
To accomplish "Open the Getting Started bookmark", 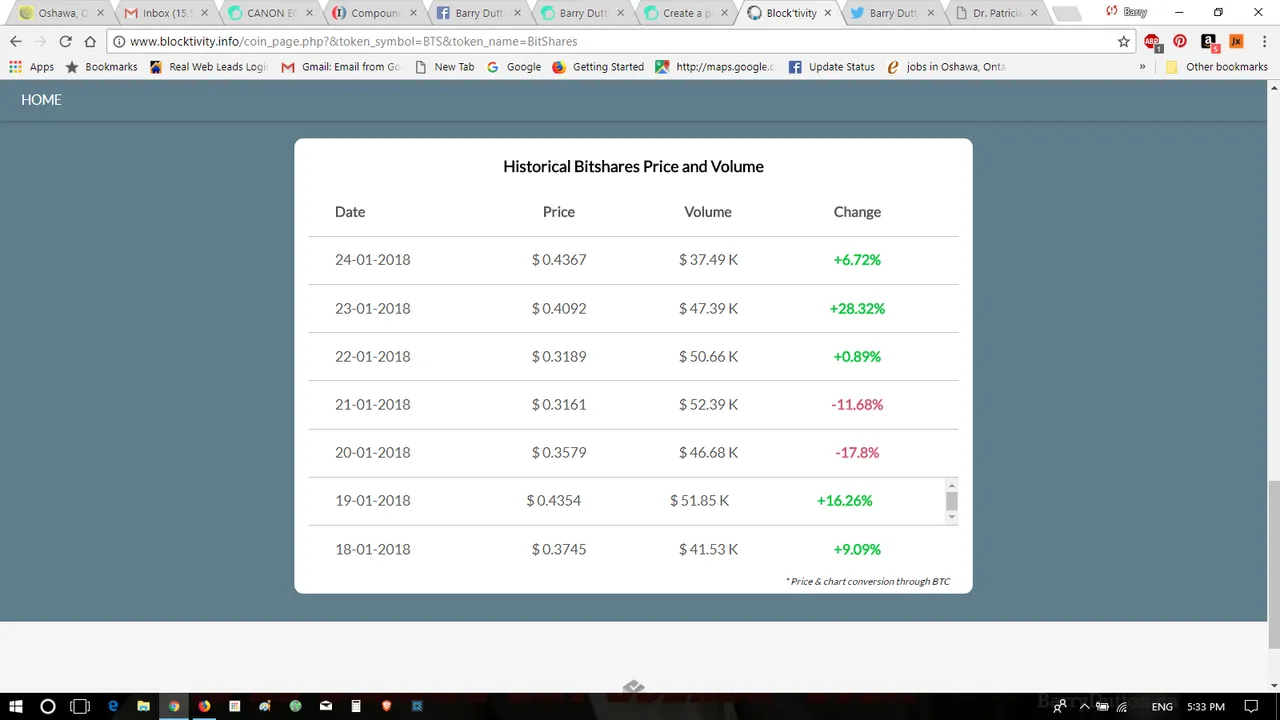I will [x=598, y=67].
